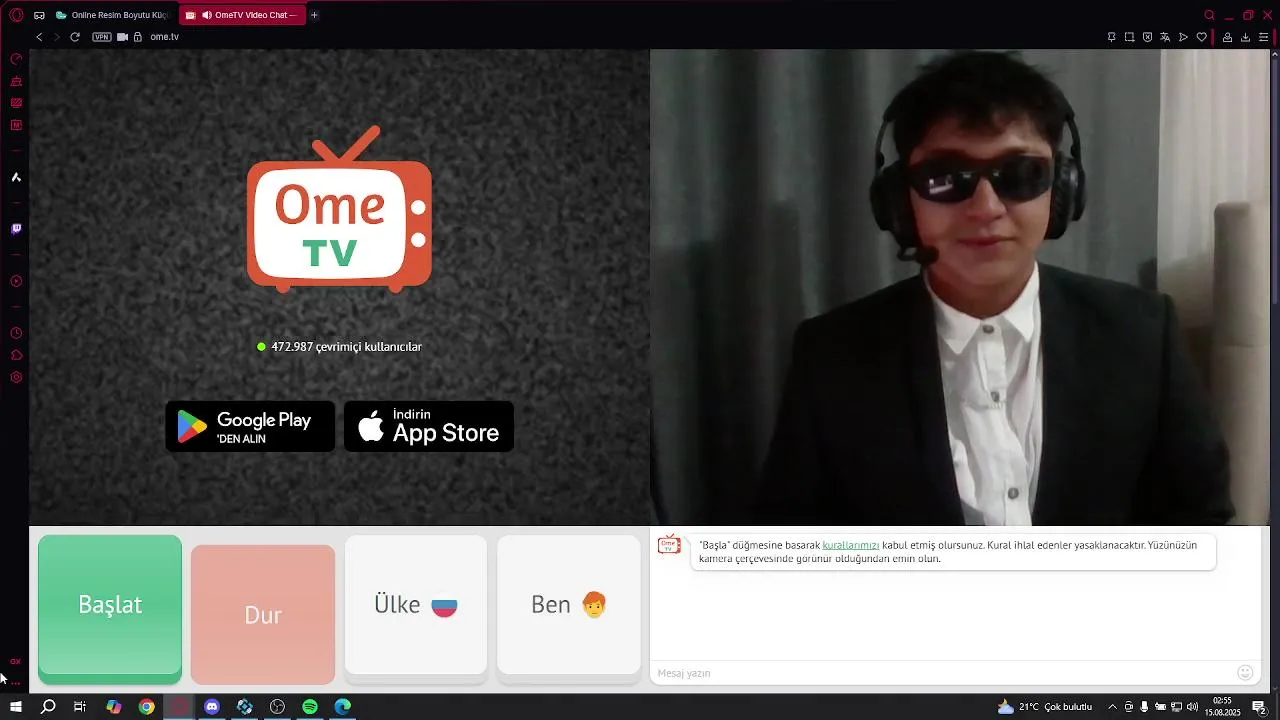Screen dimensions: 1280x720
Task: Open a new browser tab
Action: coord(314,15)
